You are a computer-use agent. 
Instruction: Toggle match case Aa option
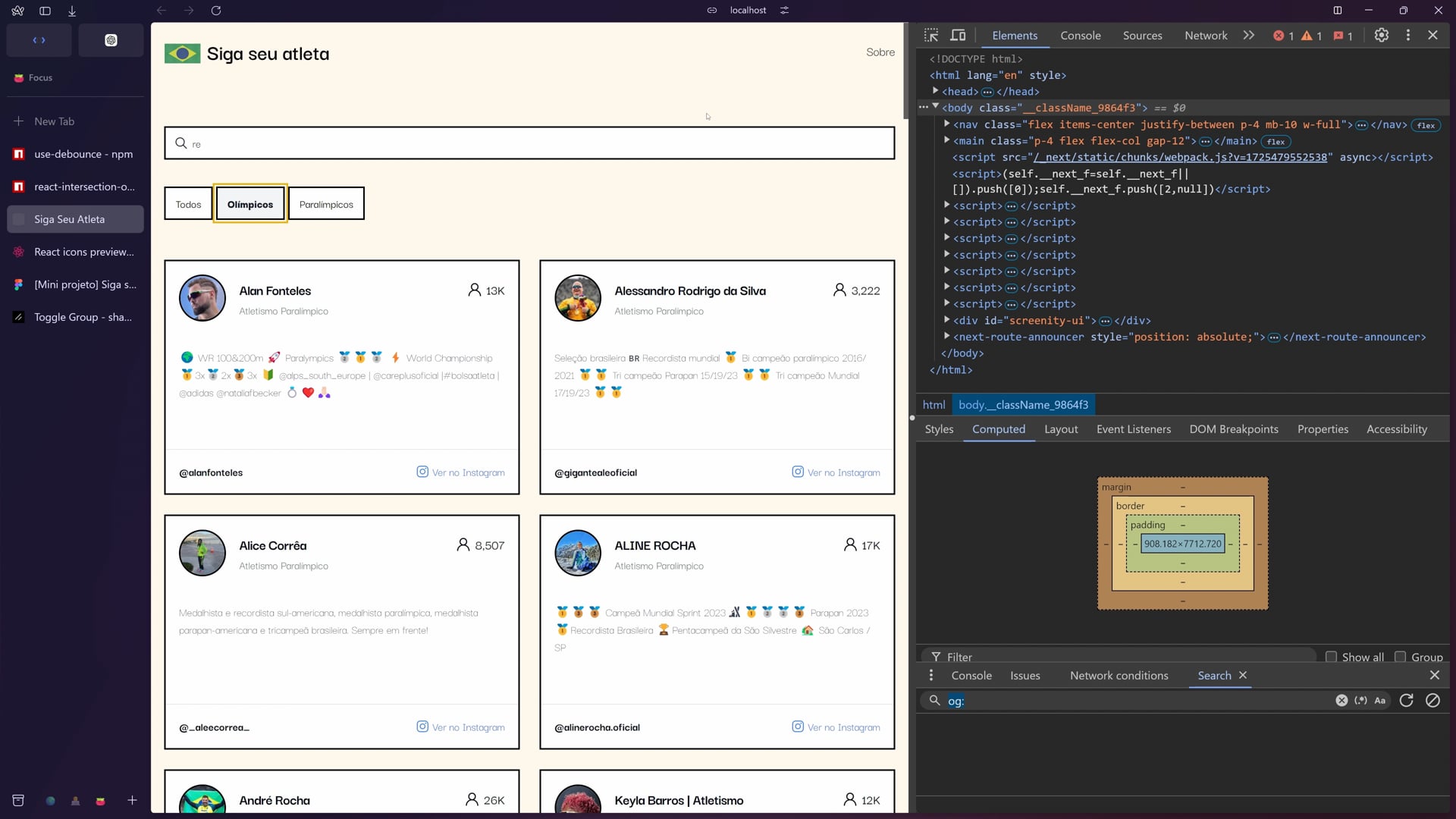(1380, 701)
